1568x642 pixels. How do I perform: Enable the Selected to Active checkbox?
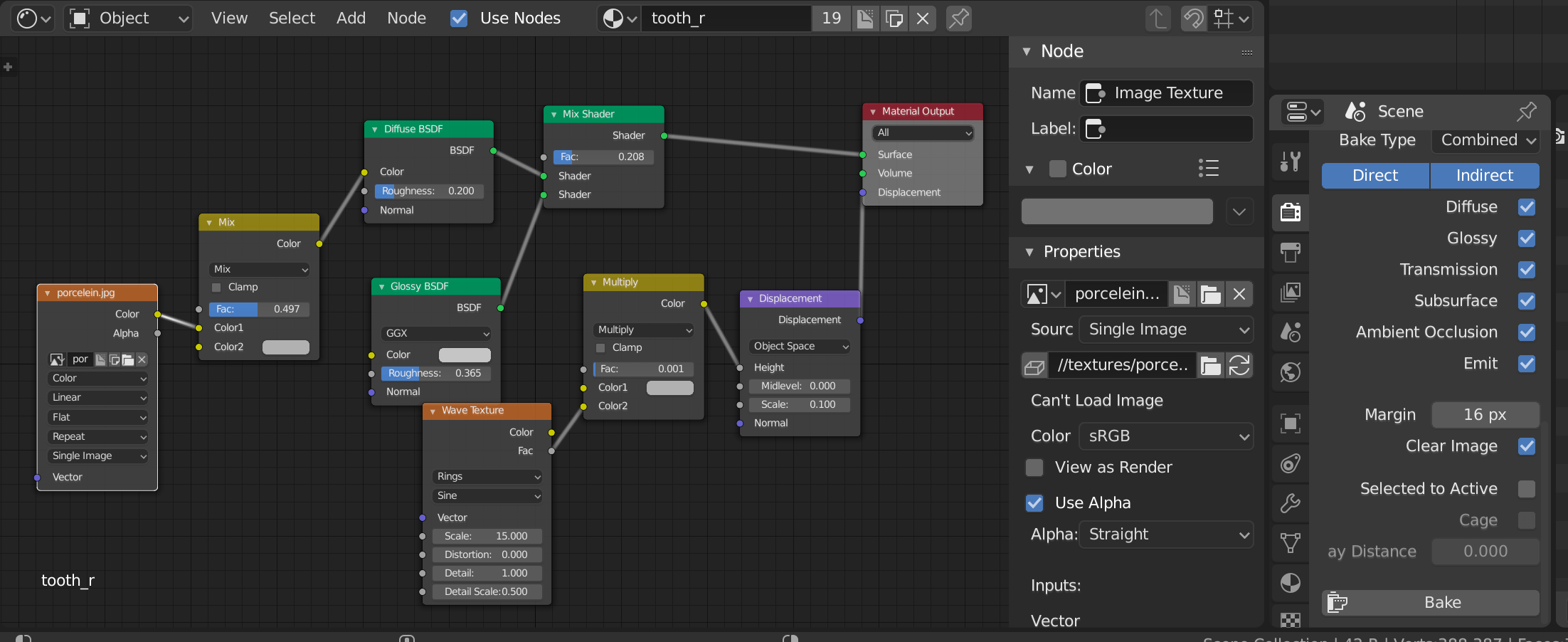coord(1527,489)
